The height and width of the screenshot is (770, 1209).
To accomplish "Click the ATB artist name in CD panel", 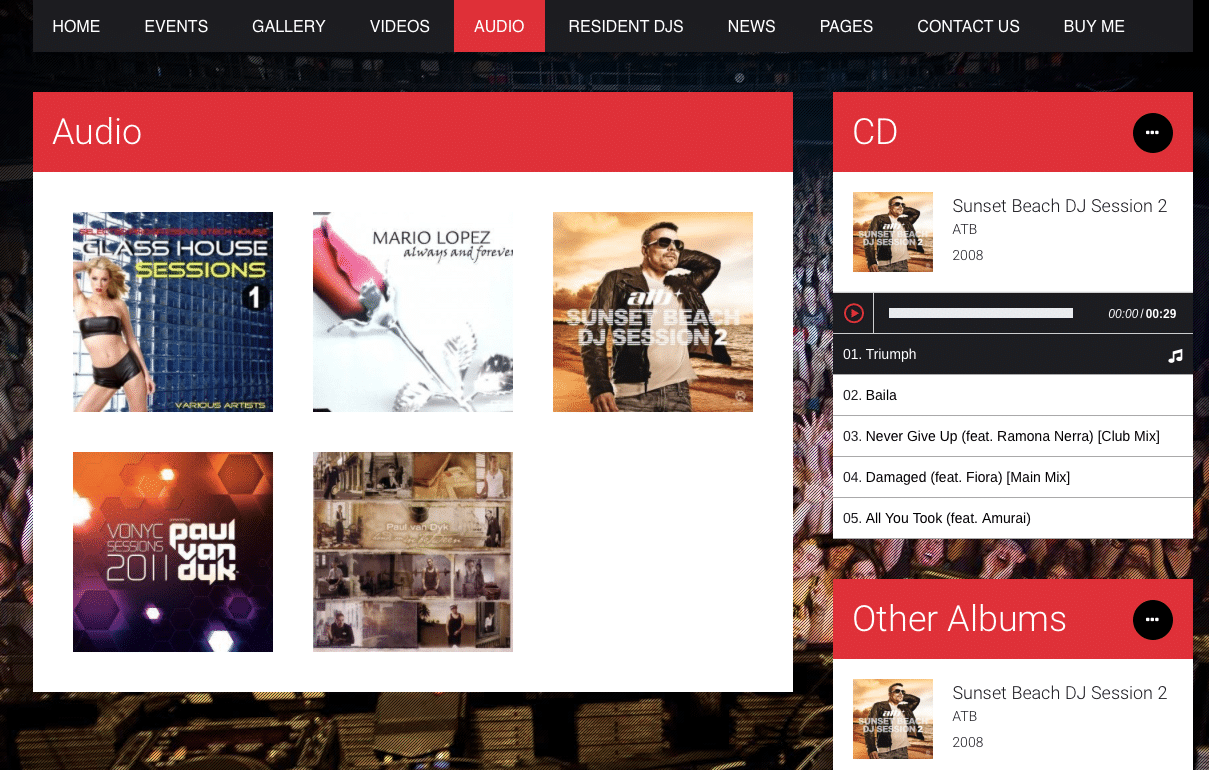I will coord(965,230).
